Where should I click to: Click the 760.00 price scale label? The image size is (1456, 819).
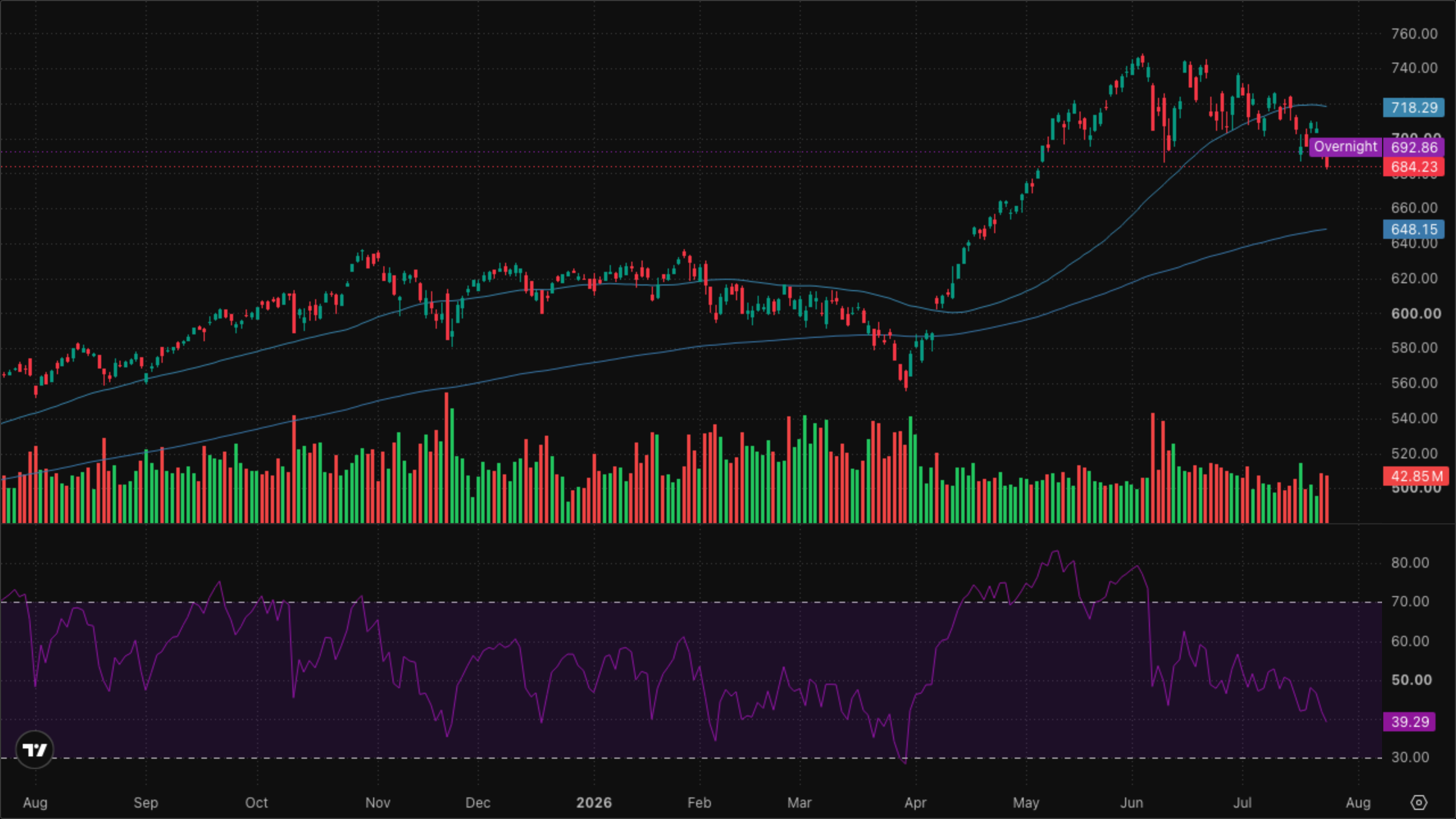click(1414, 34)
